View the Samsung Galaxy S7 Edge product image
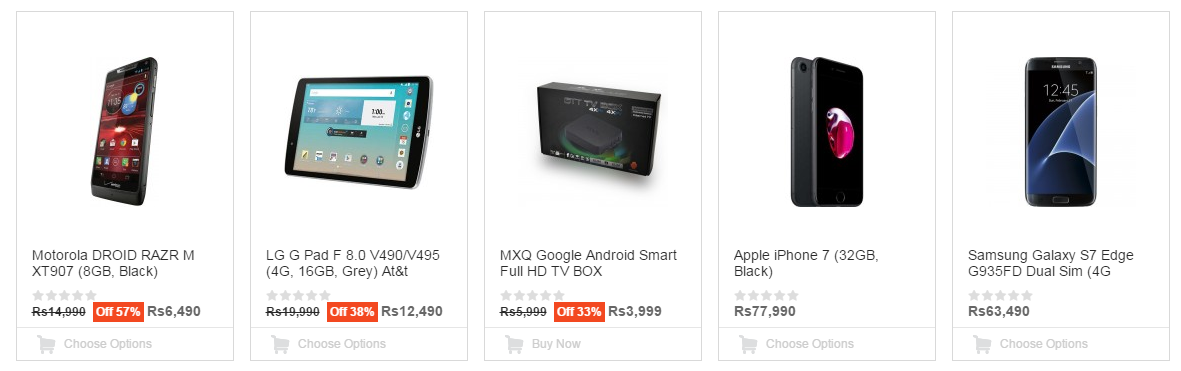 tap(1060, 132)
